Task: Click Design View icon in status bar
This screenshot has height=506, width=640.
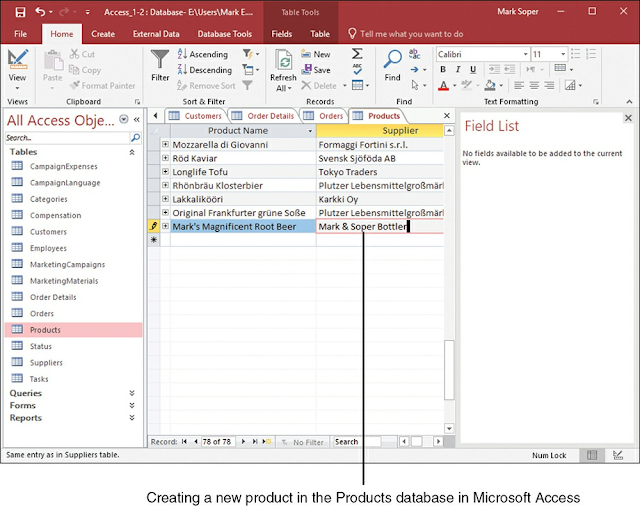Action: pyautogui.click(x=618, y=455)
